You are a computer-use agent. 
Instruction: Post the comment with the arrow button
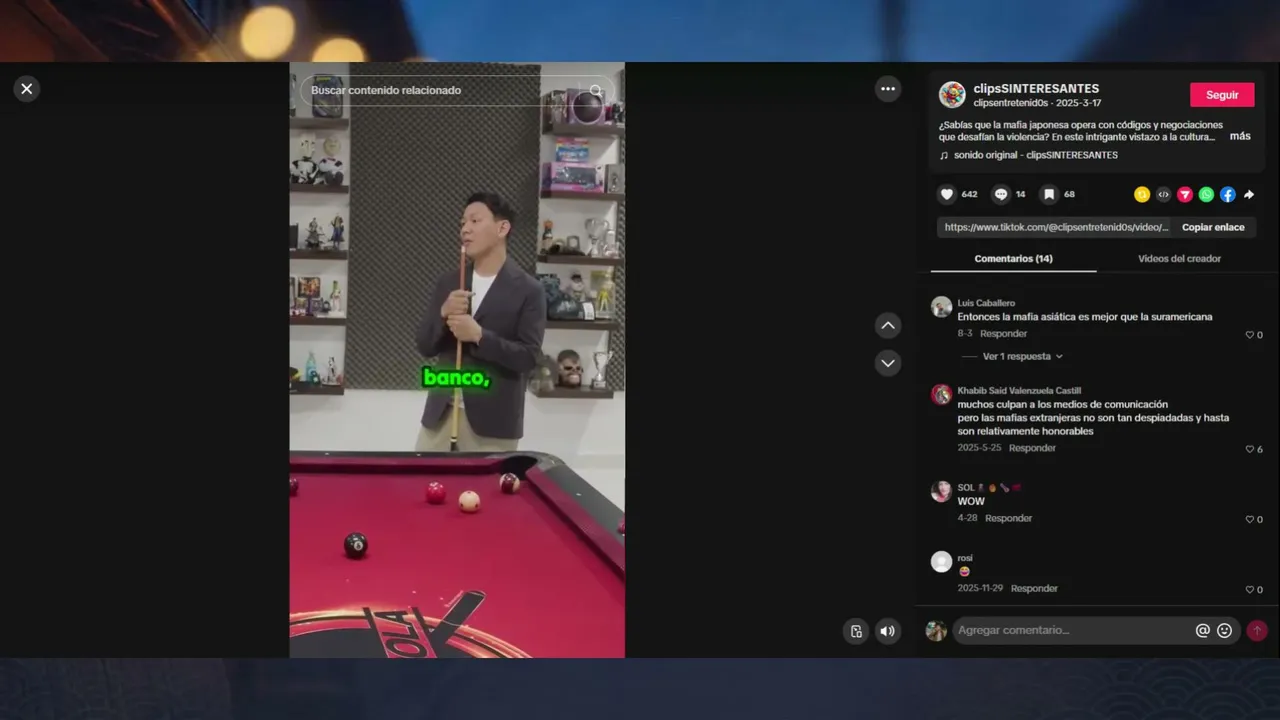(1257, 630)
